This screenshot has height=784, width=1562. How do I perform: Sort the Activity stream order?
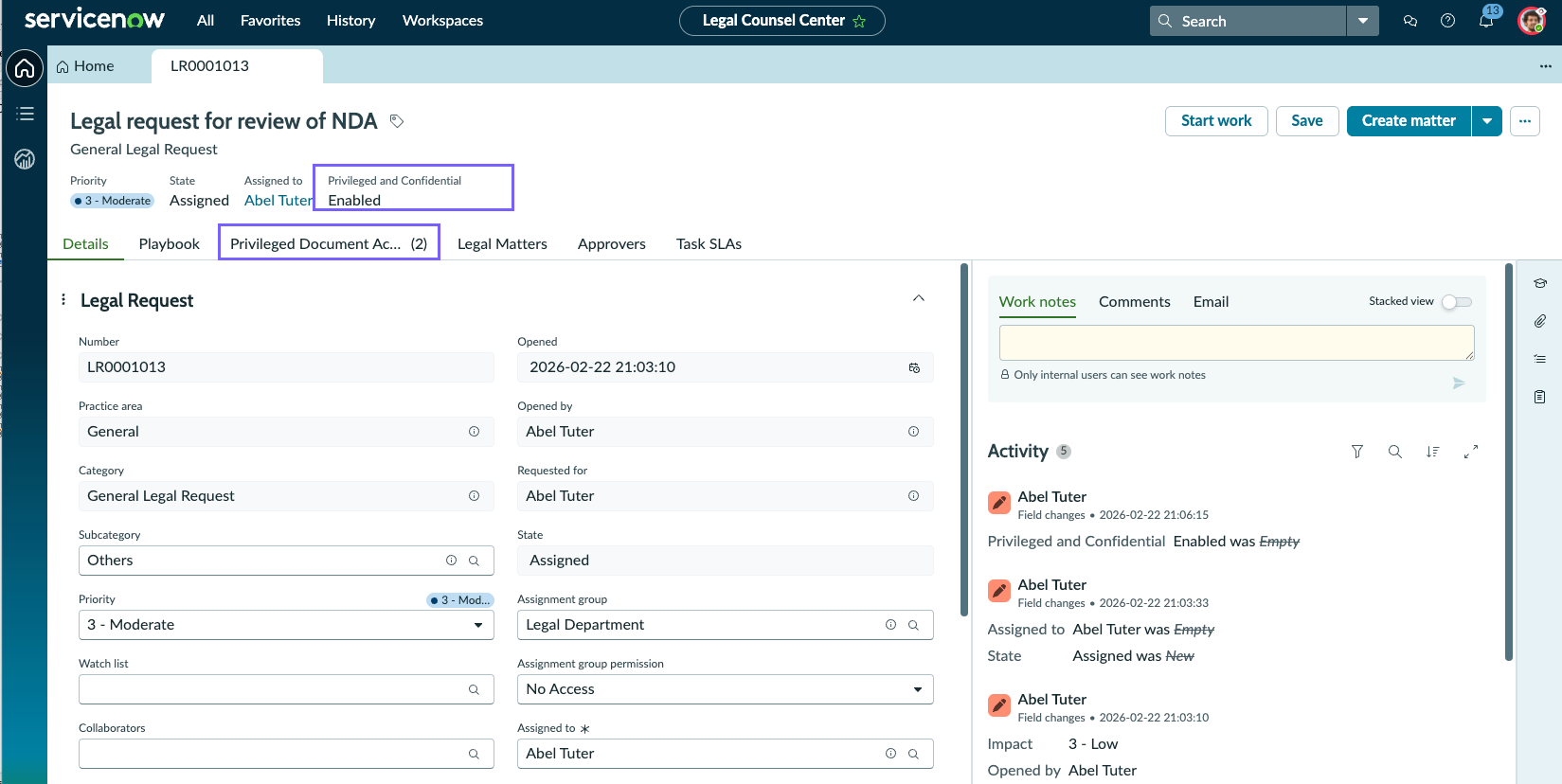point(1433,452)
